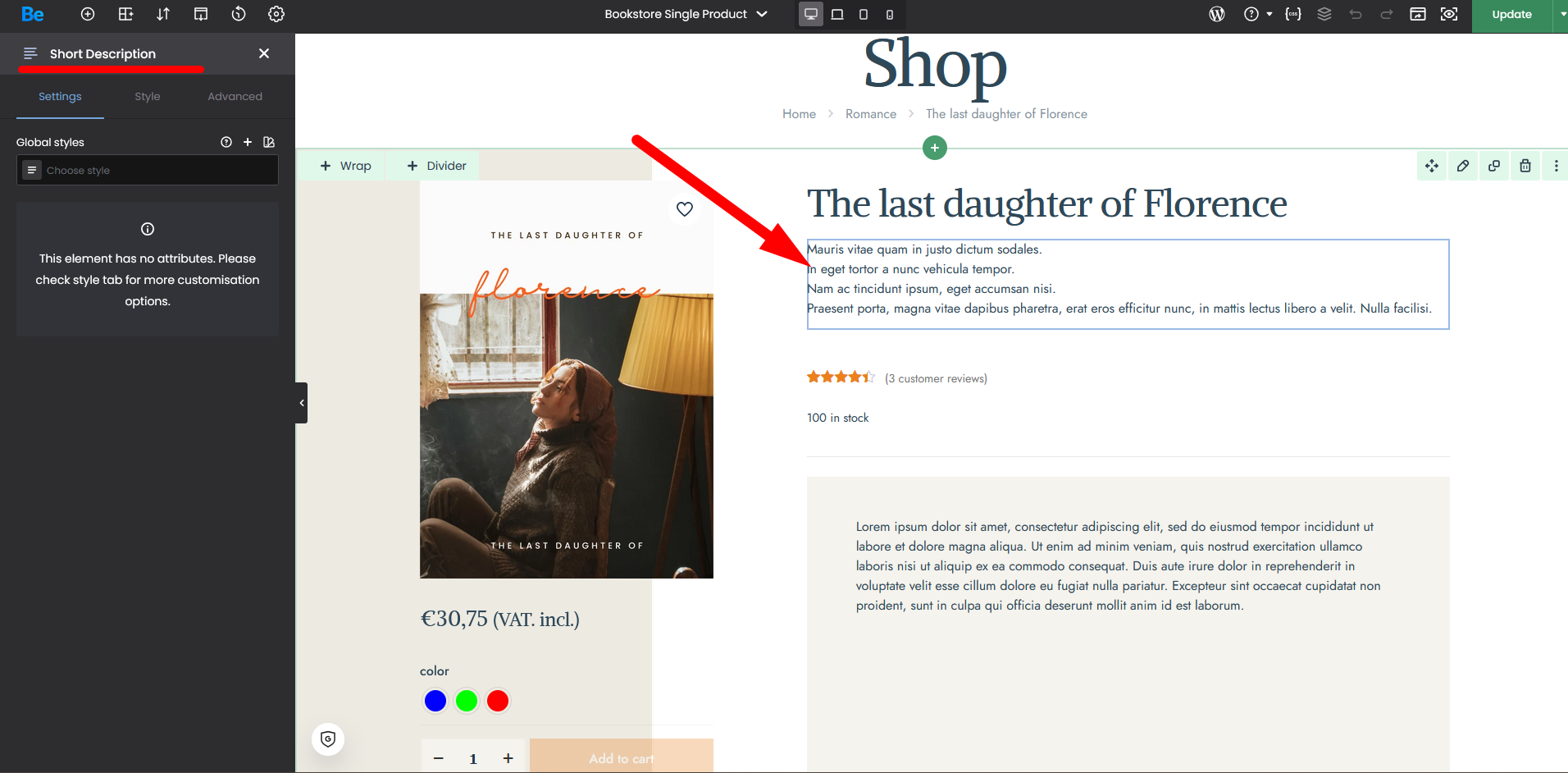Image resolution: width=1568 pixels, height=773 pixels.
Task: Click the delete trash icon on section
Action: (x=1525, y=166)
